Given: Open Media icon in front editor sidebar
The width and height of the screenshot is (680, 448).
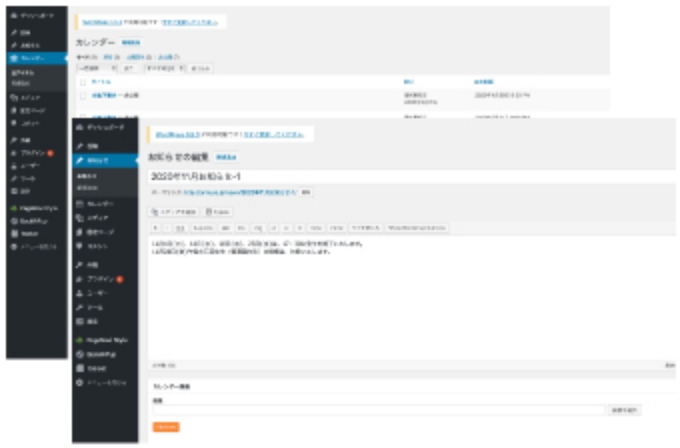Looking at the screenshot, I should click(80, 217).
